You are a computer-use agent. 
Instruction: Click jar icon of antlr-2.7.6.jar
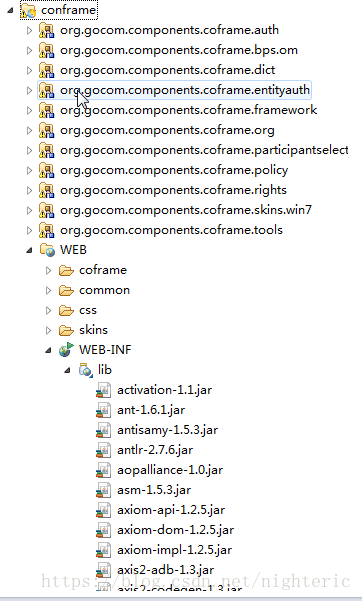point(104,450)
